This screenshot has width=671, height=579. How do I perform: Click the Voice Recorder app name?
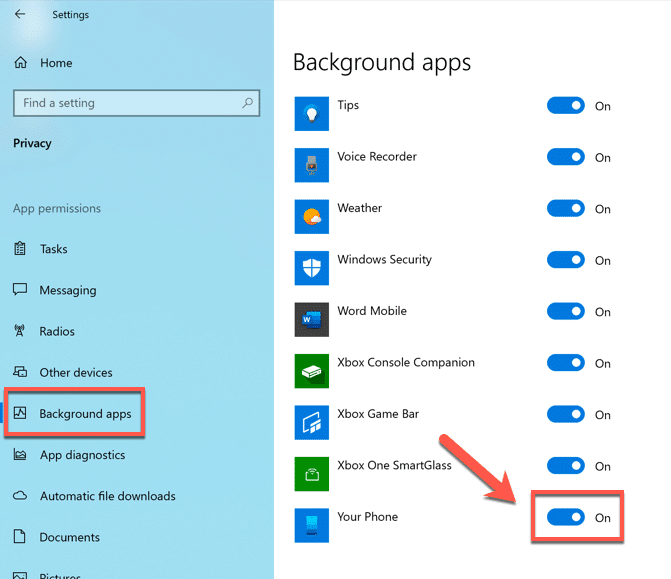tap(377, 156)
